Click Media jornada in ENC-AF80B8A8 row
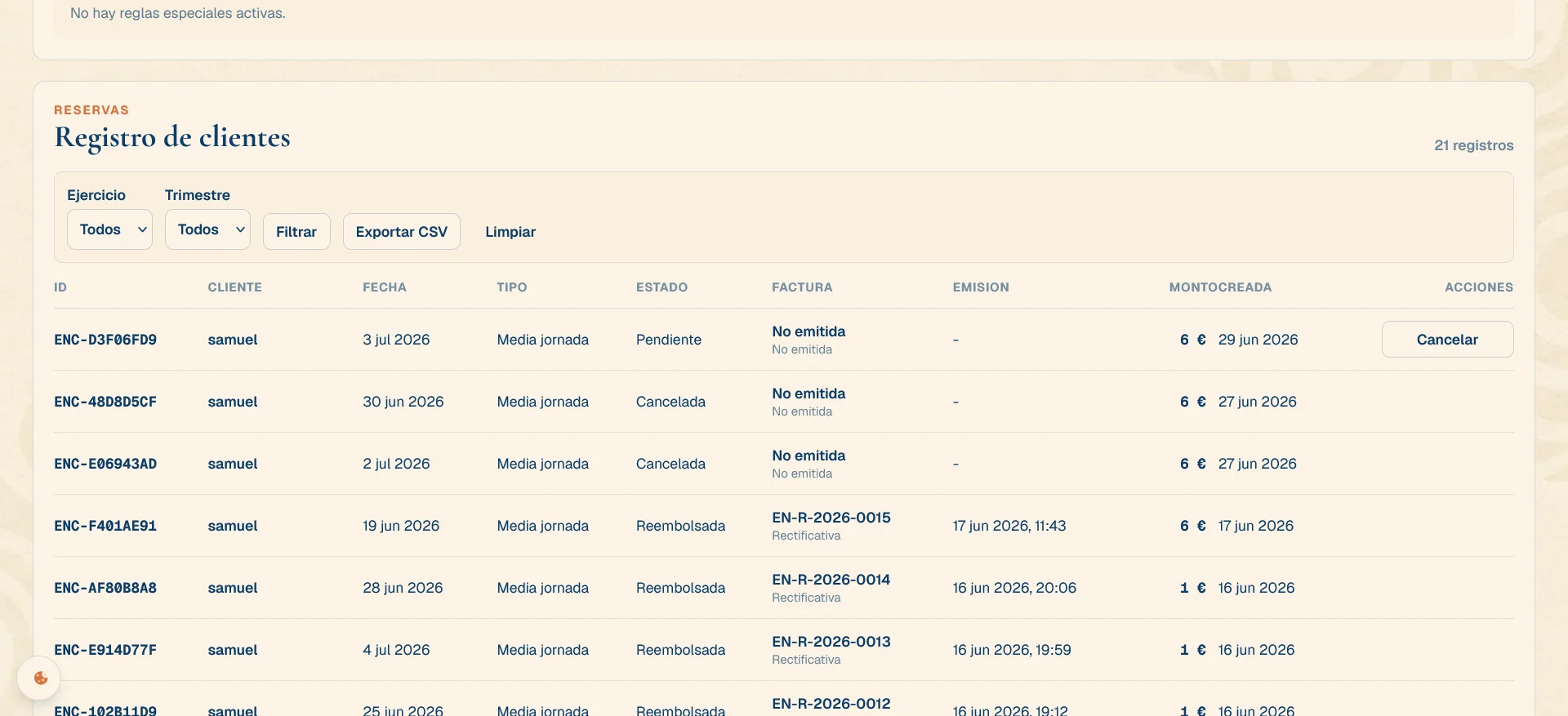 coord(542,588)
